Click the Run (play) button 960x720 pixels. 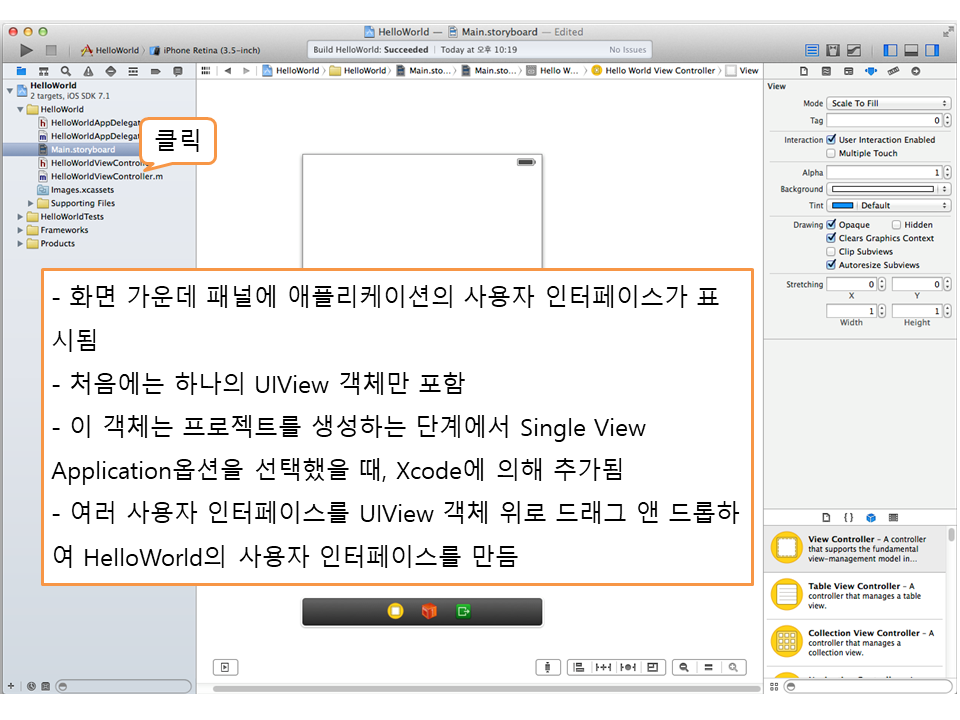pos(27,50)
